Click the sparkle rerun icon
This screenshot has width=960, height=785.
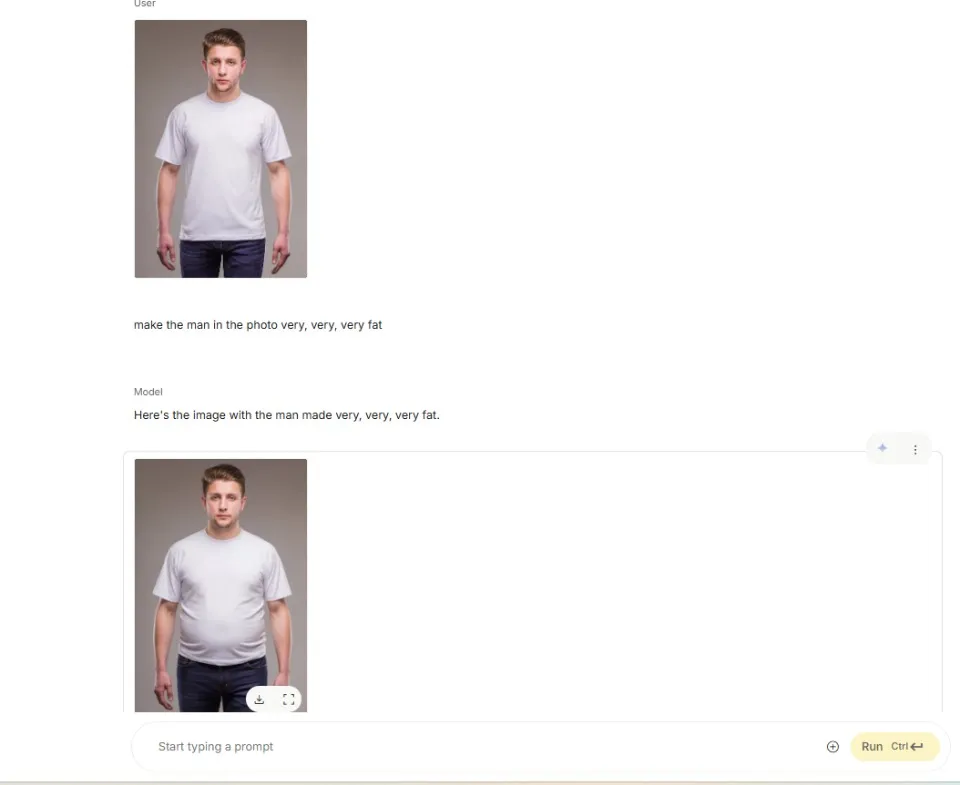[882, 448]
